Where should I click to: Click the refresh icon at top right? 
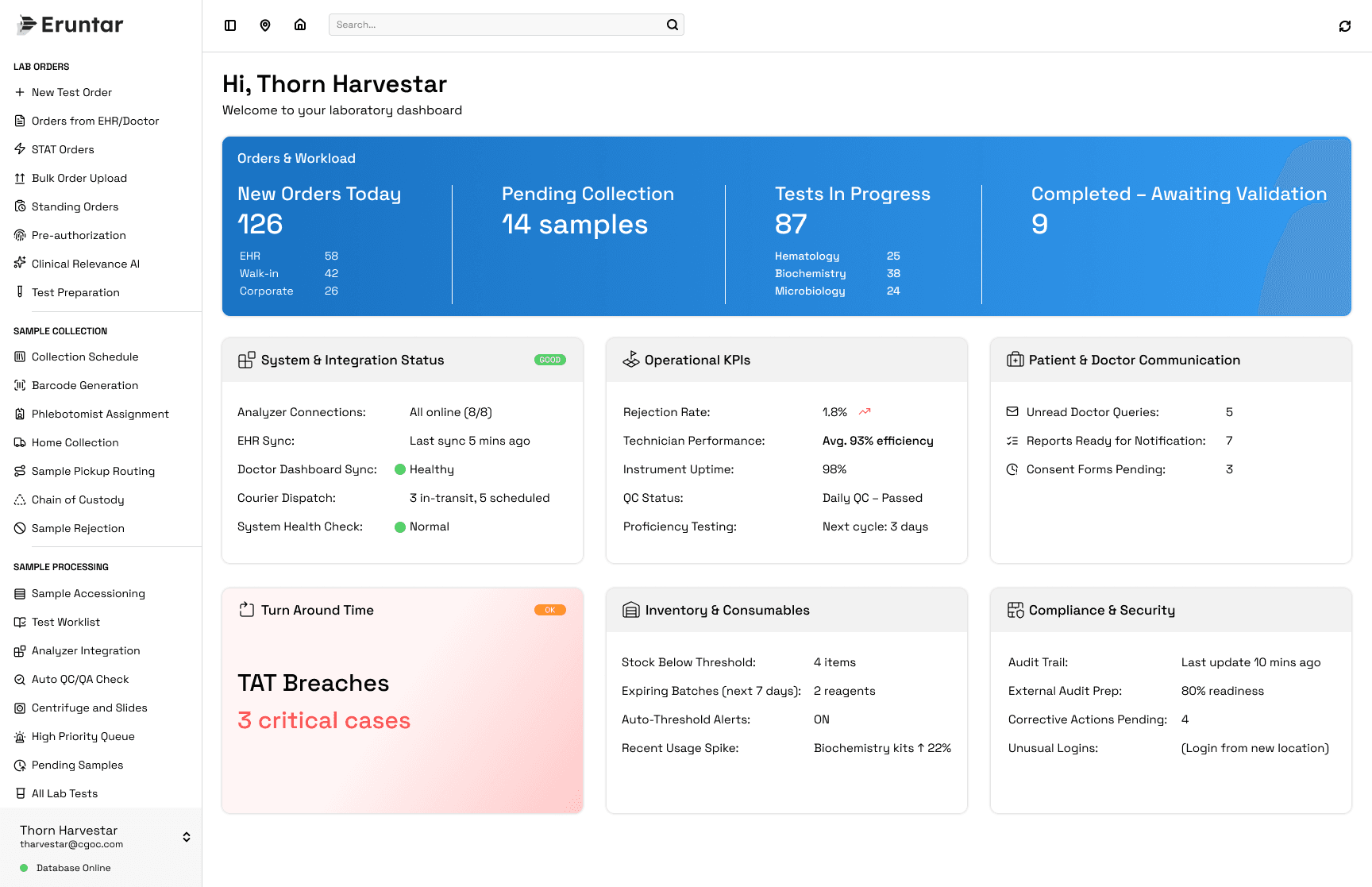click(1345, 25)
